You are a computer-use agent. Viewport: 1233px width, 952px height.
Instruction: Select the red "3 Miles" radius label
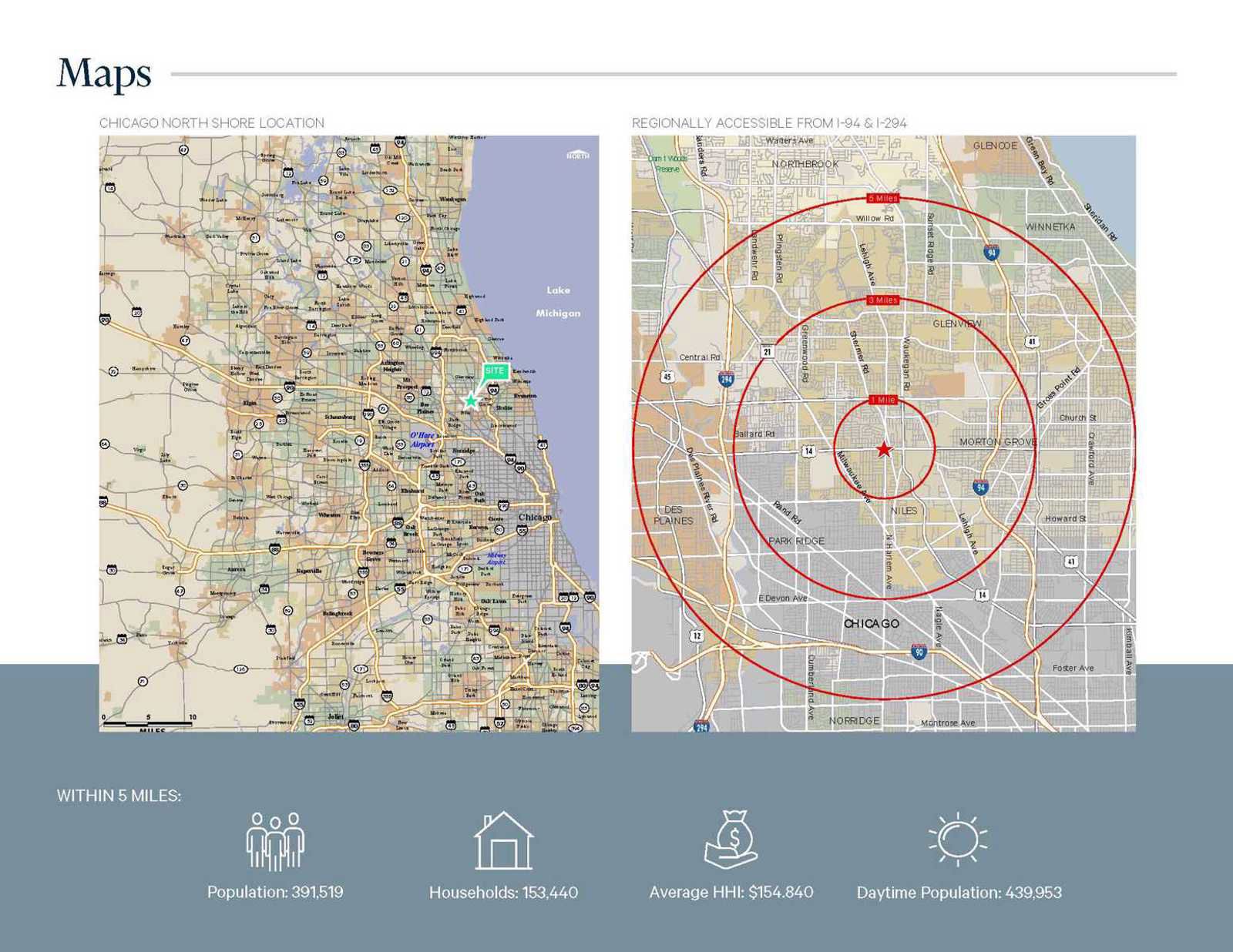pyautogui.click(x=882, y=300)
